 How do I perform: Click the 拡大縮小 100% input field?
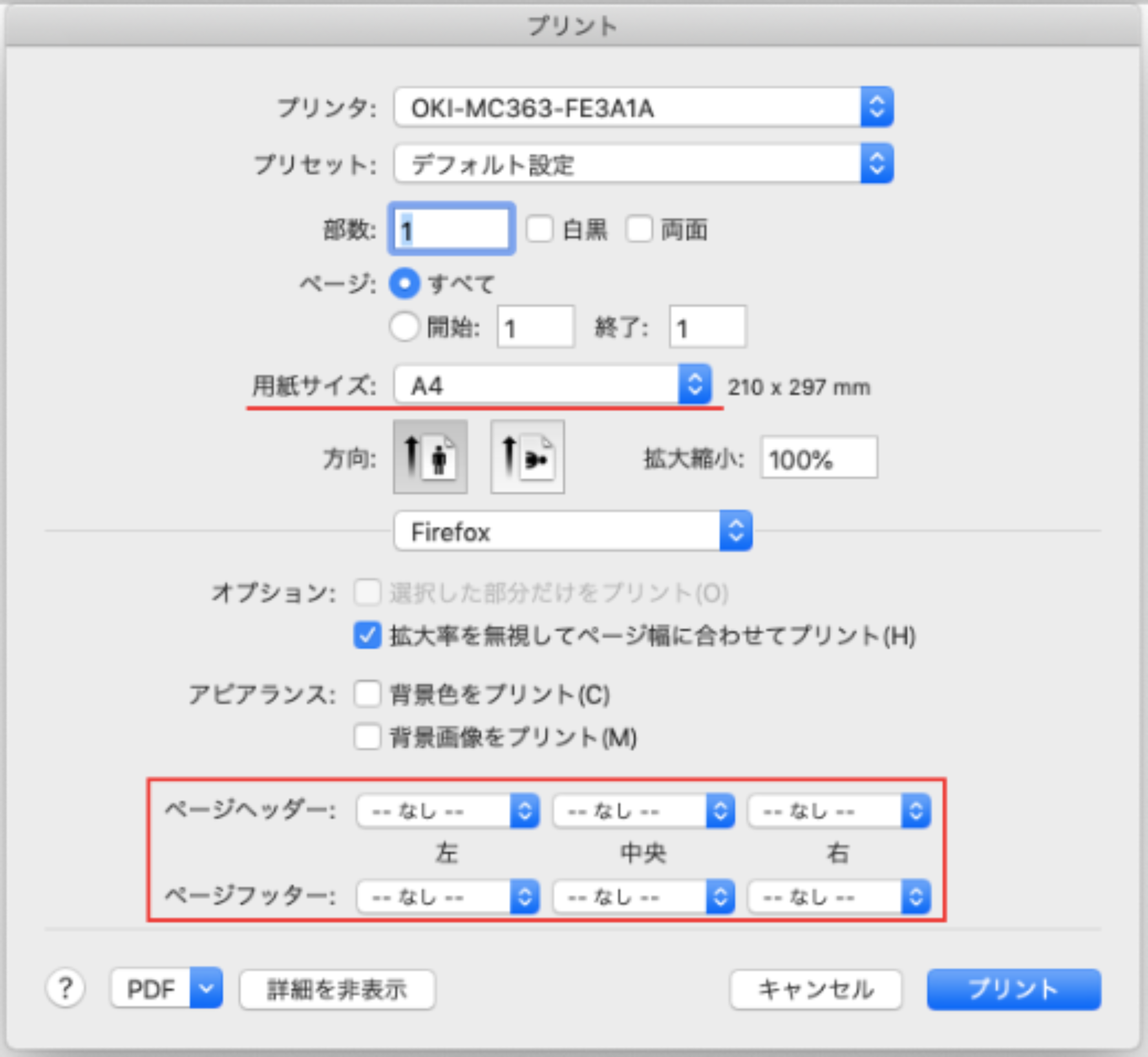819,458
